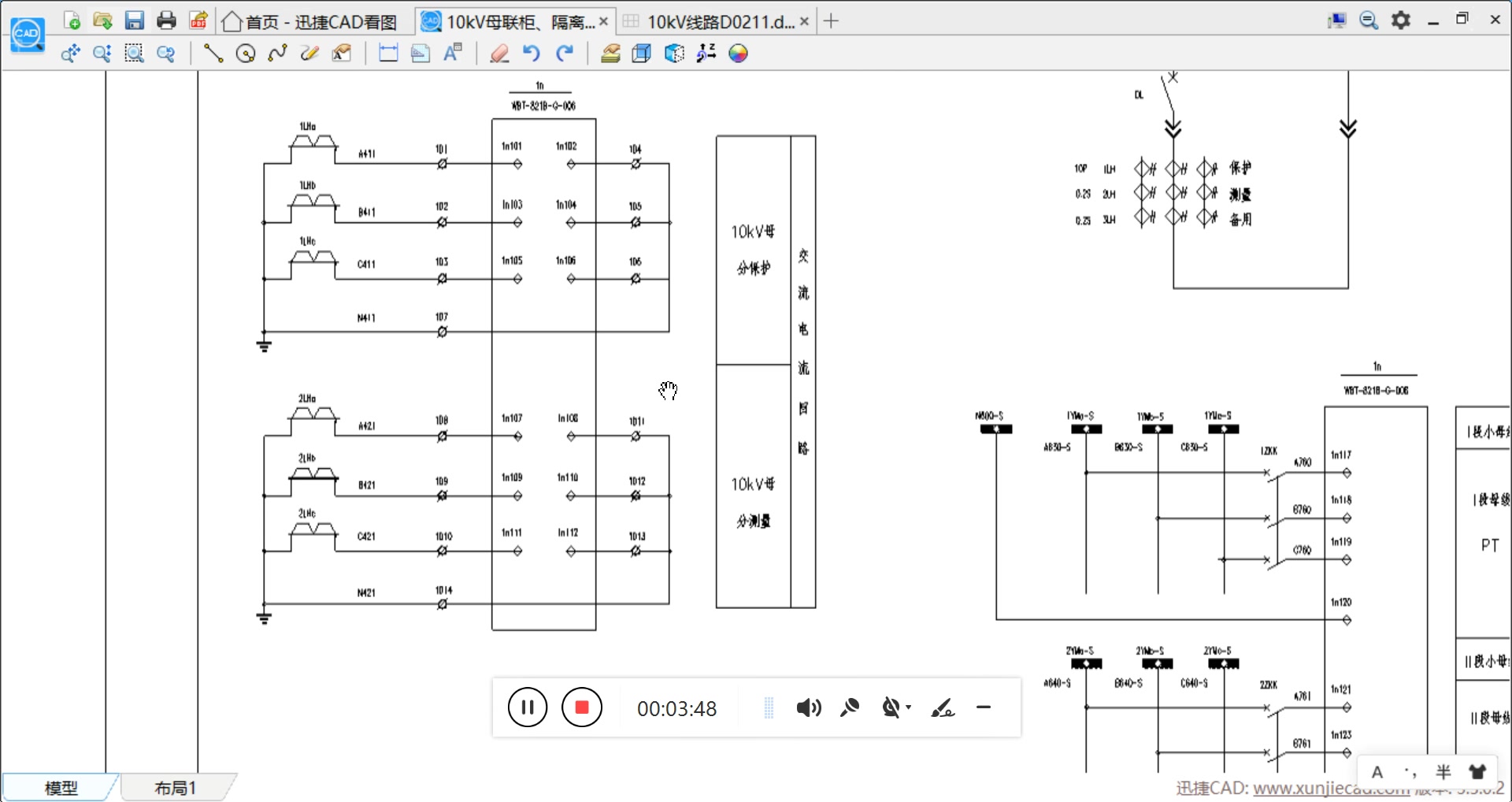Toggle recorder speaker sound

pos(809,707)
